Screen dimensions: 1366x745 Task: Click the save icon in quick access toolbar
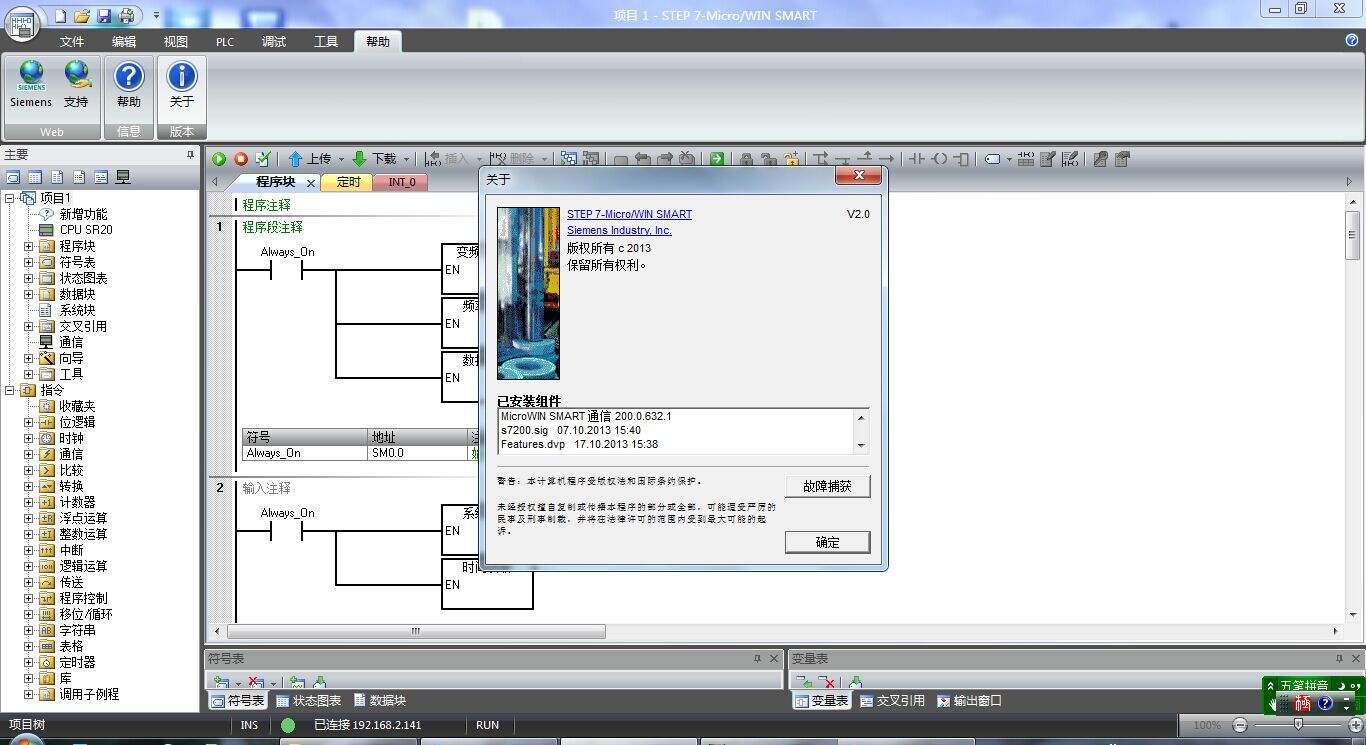point(104,16)
